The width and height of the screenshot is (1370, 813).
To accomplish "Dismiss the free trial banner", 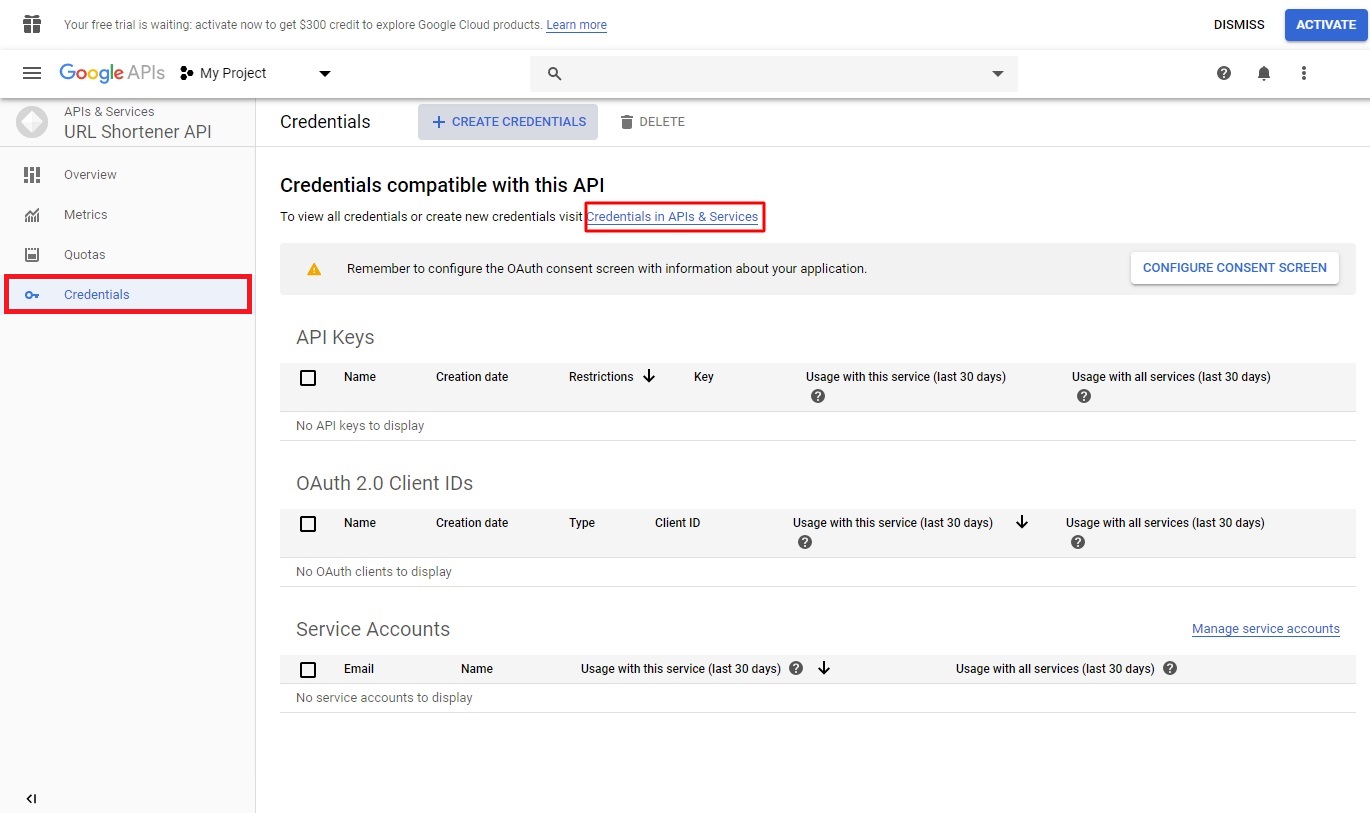I will [x=1239, y=25].
